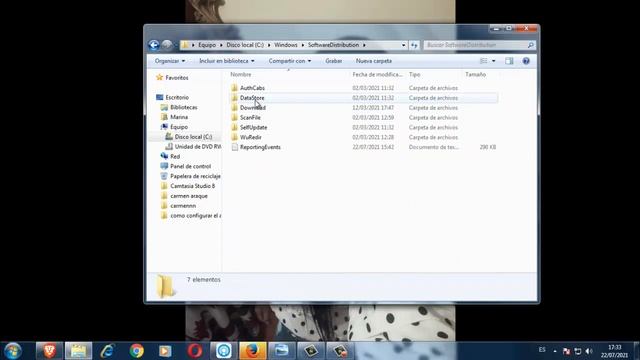This screenshot has height=360, width=640.
Task: Click the Explorer forward arrow button
Action: [x=167, y=45]
